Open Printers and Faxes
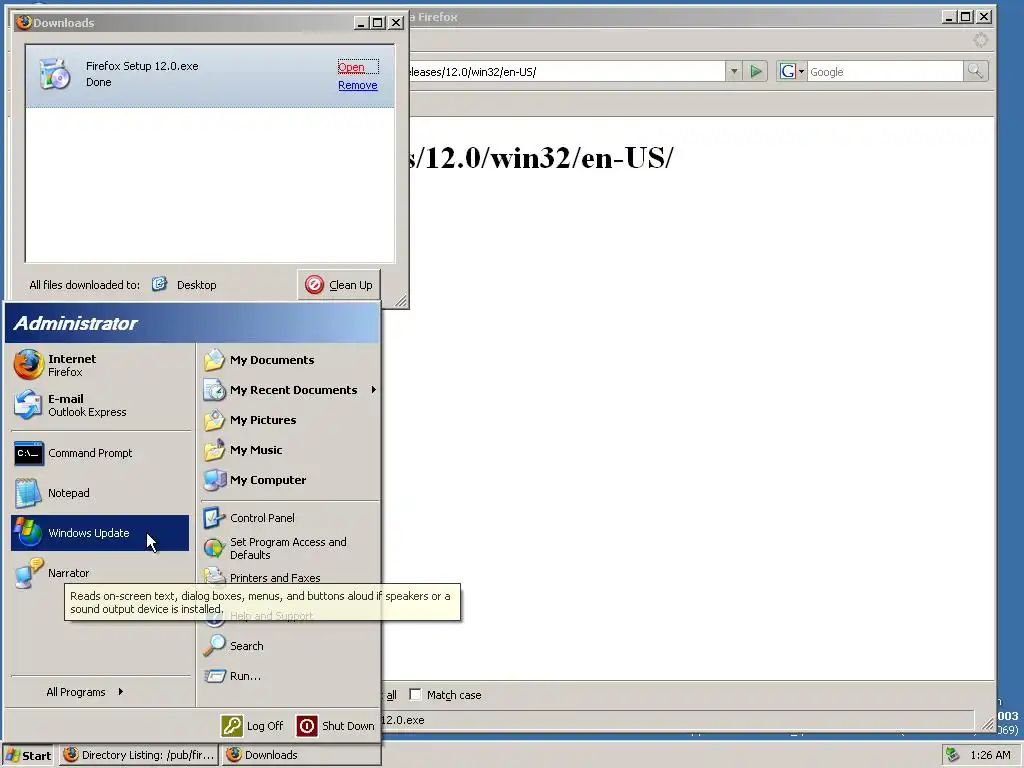 [290, 577]
